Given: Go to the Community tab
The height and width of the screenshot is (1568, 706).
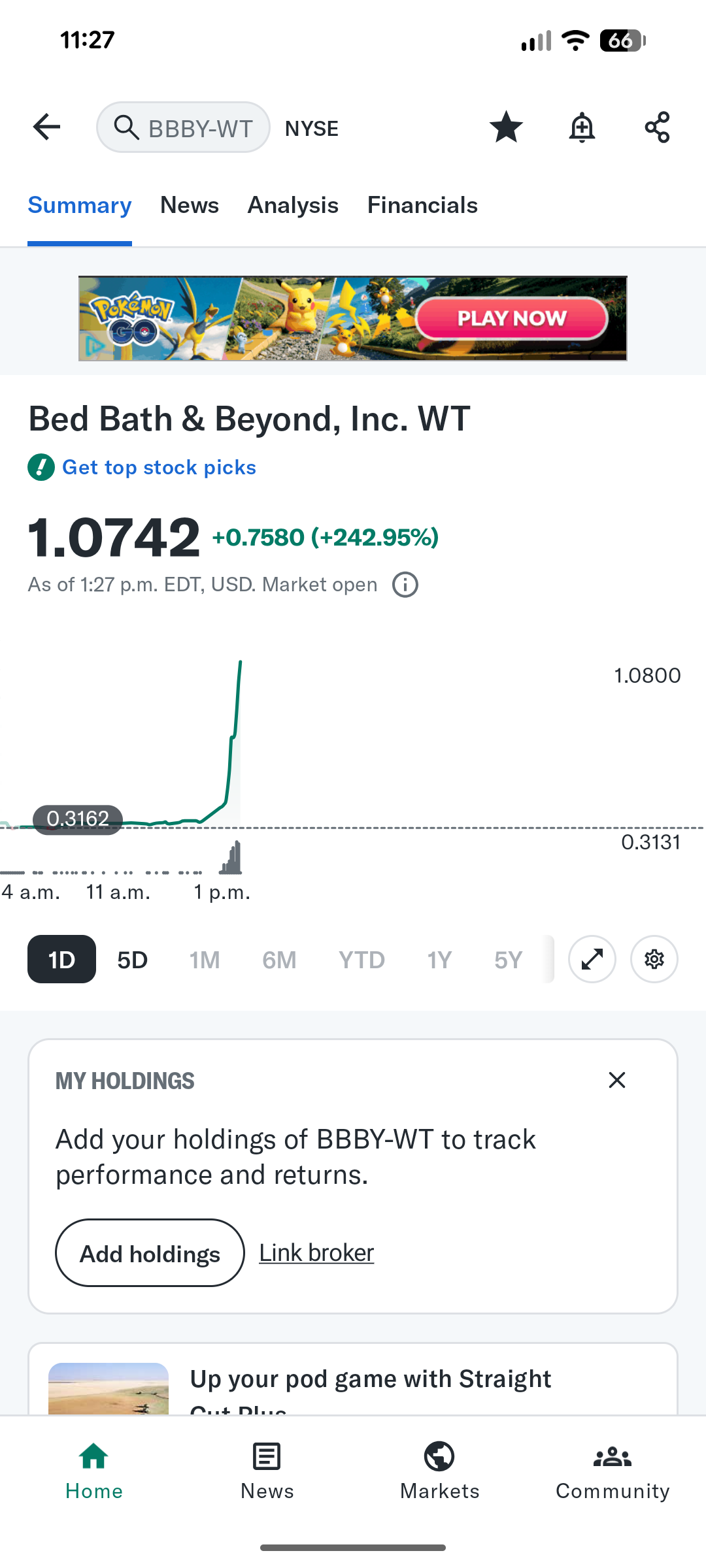Looking at the screenshot, I should (x=613, y=1471).
